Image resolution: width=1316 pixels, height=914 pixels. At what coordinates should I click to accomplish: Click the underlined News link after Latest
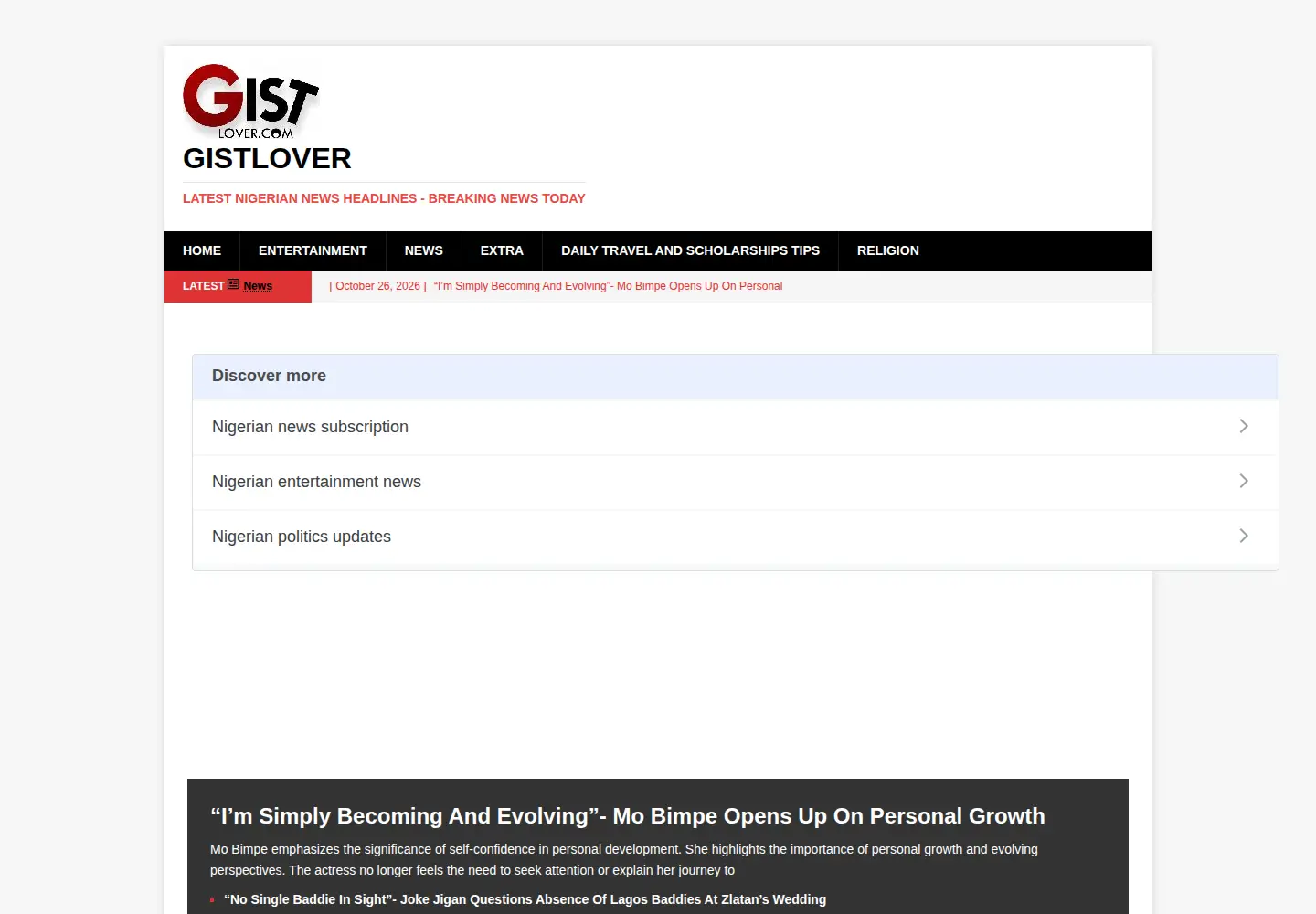(x=258, y=286)
